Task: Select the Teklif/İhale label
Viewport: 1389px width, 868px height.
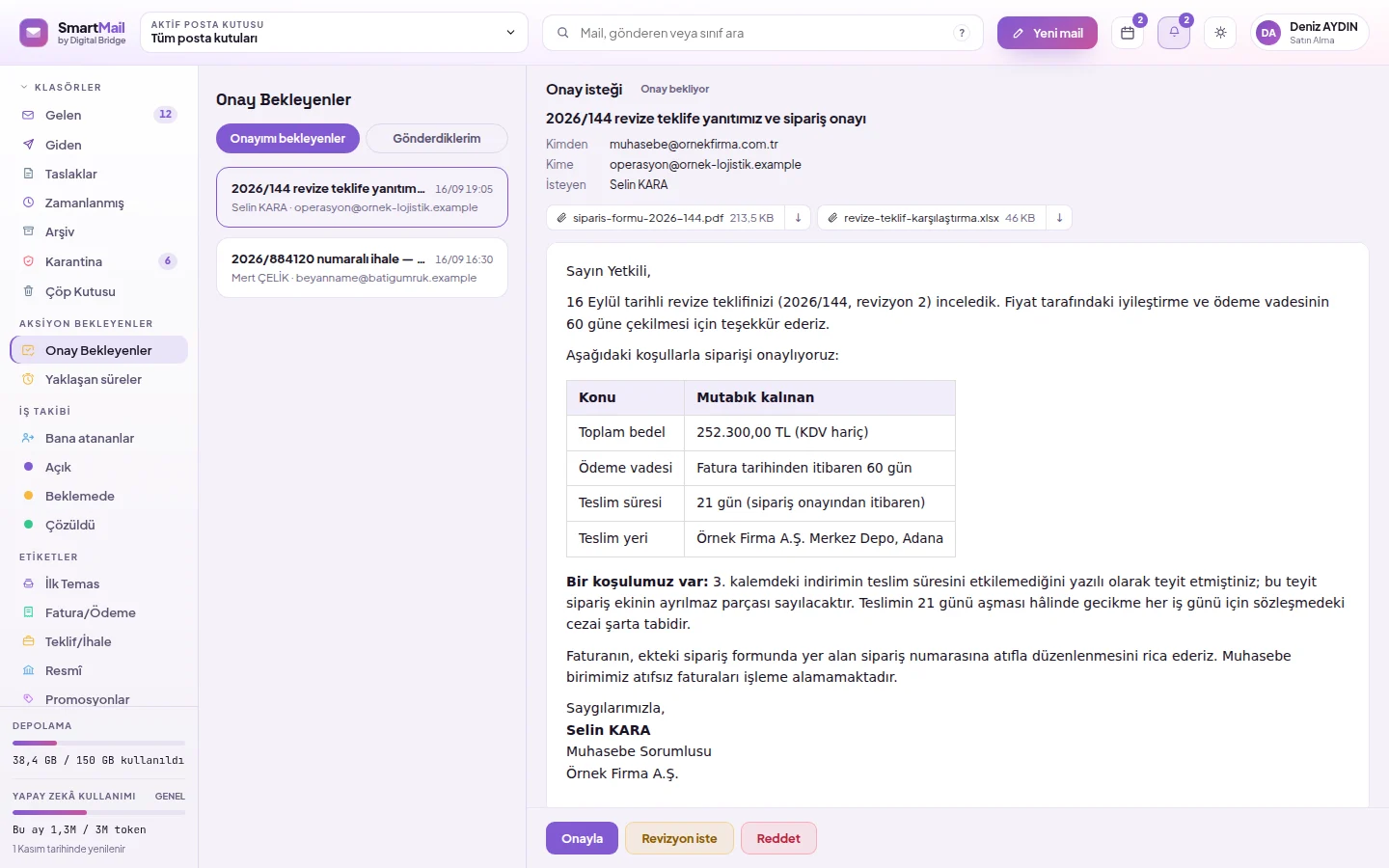Action: [x=98, y=641]
